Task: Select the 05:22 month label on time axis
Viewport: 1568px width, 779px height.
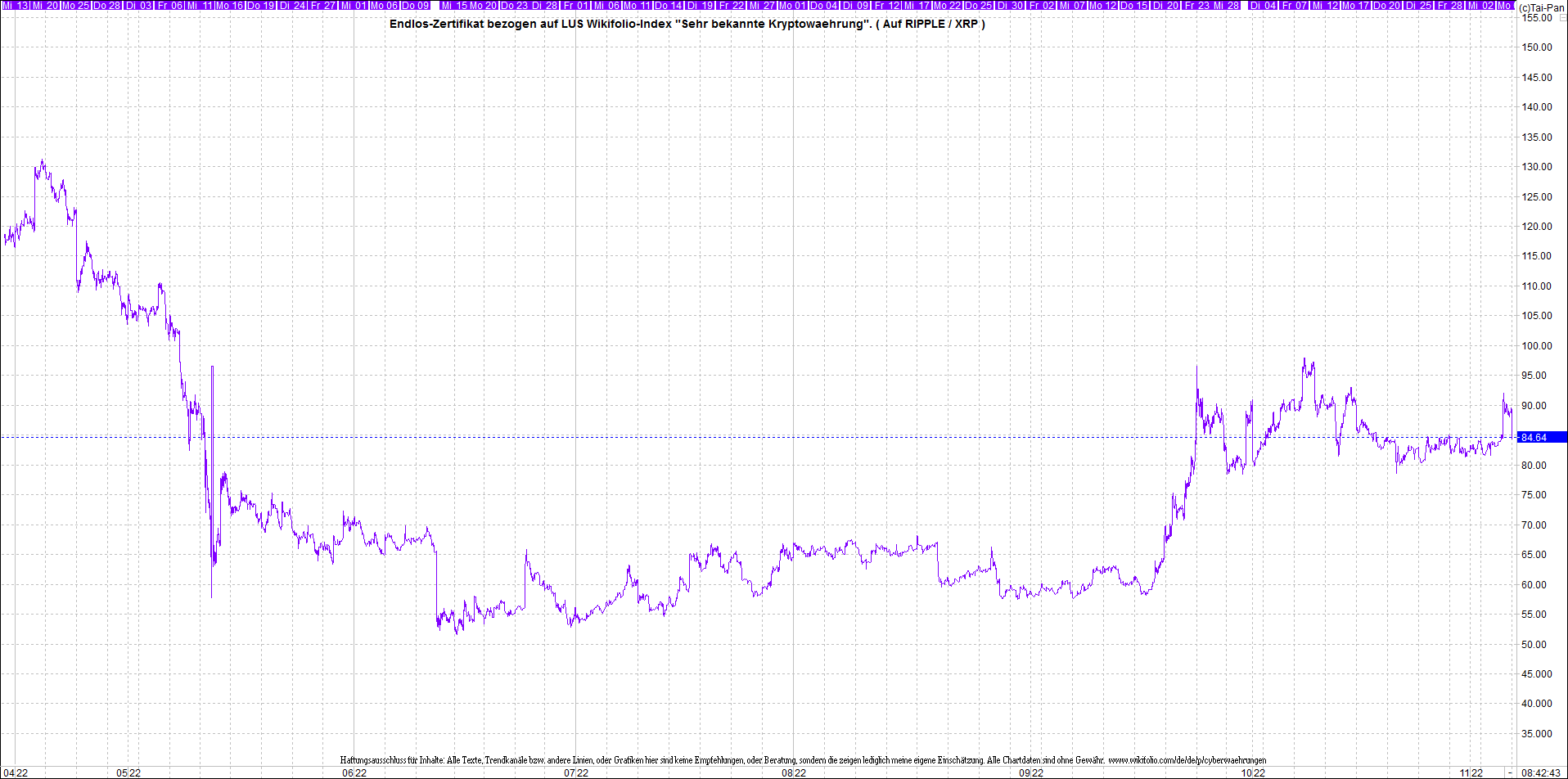Action: 128,772
